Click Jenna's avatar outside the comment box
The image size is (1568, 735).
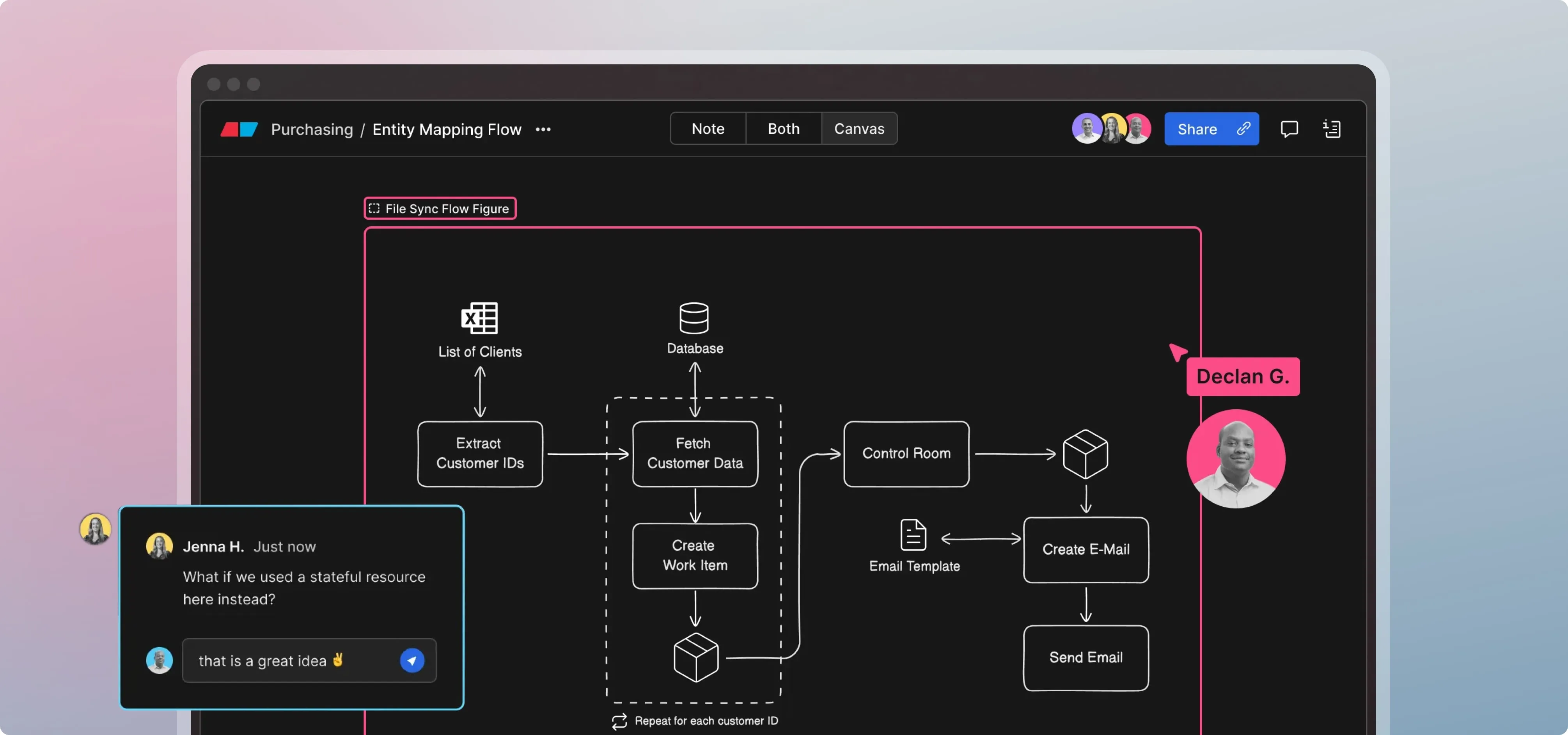click(95, 529)
